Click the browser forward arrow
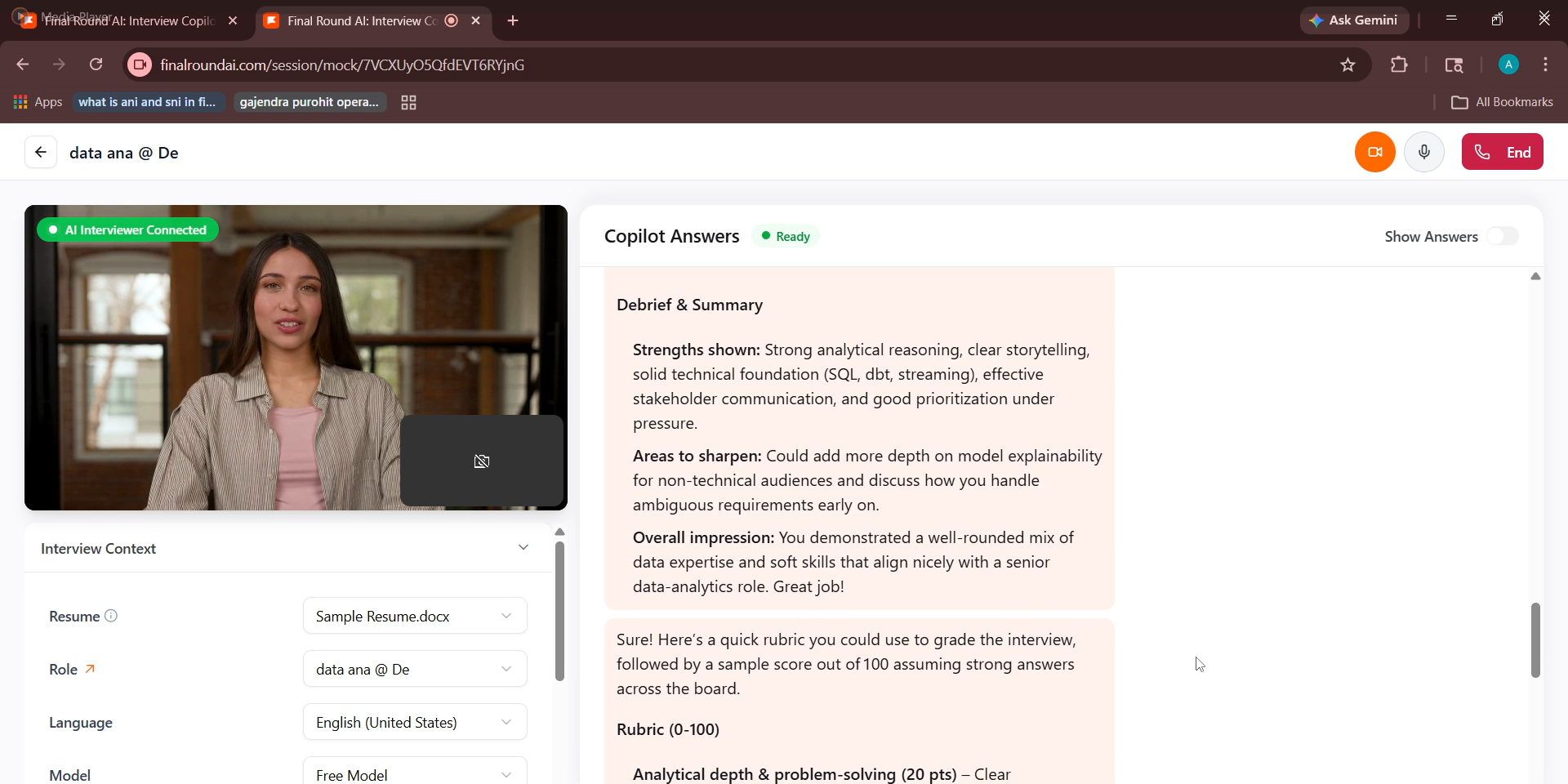Screen dimensions: 1568x784 tap(59, 65)
